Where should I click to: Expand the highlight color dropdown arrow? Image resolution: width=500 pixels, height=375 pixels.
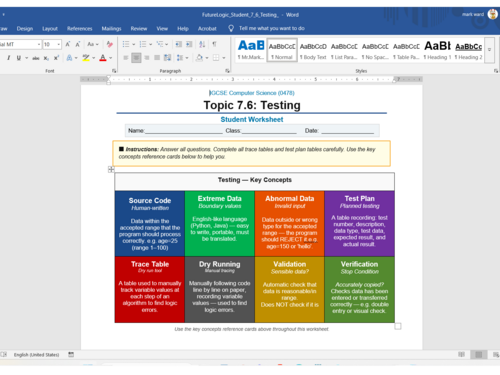94,58
